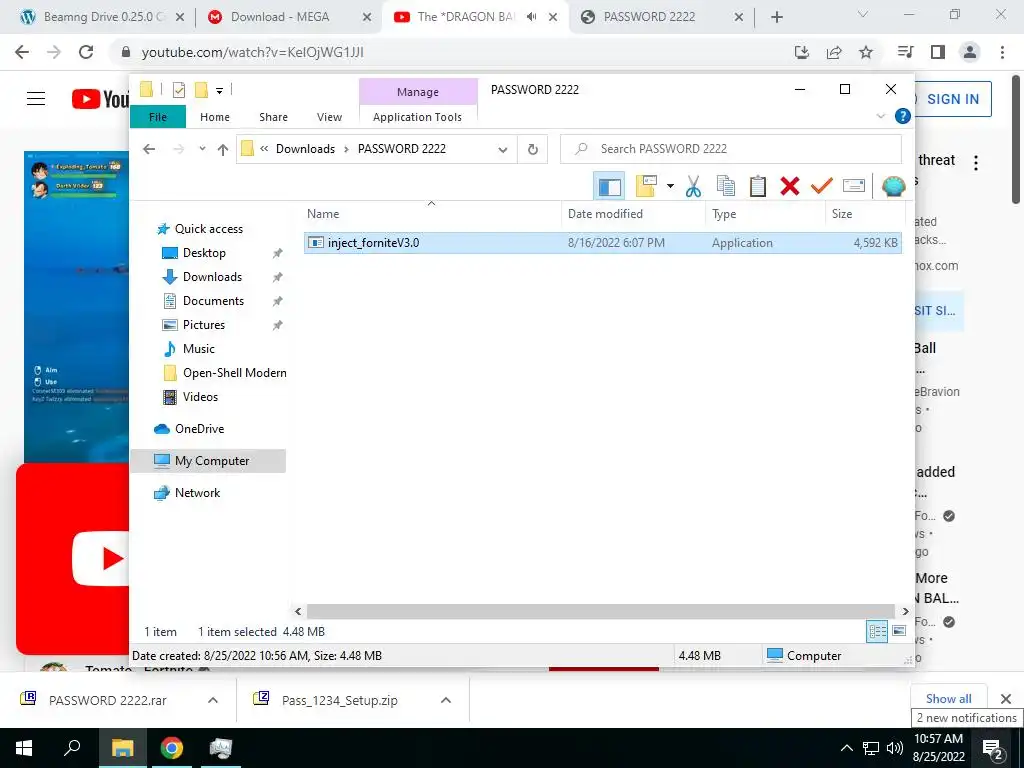Click the Properties quick access toolbar icon
The height and width of the screenshot is (768, 1024).
(x=179, y=90)
